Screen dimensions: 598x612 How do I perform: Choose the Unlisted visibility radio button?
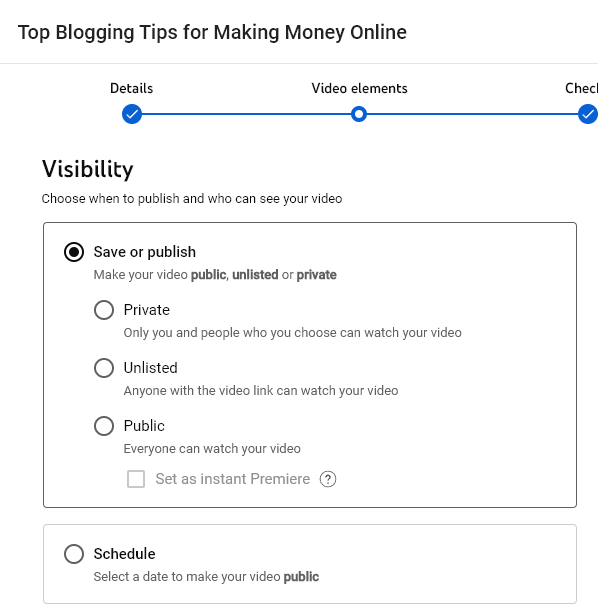click(x=104, y=368)
